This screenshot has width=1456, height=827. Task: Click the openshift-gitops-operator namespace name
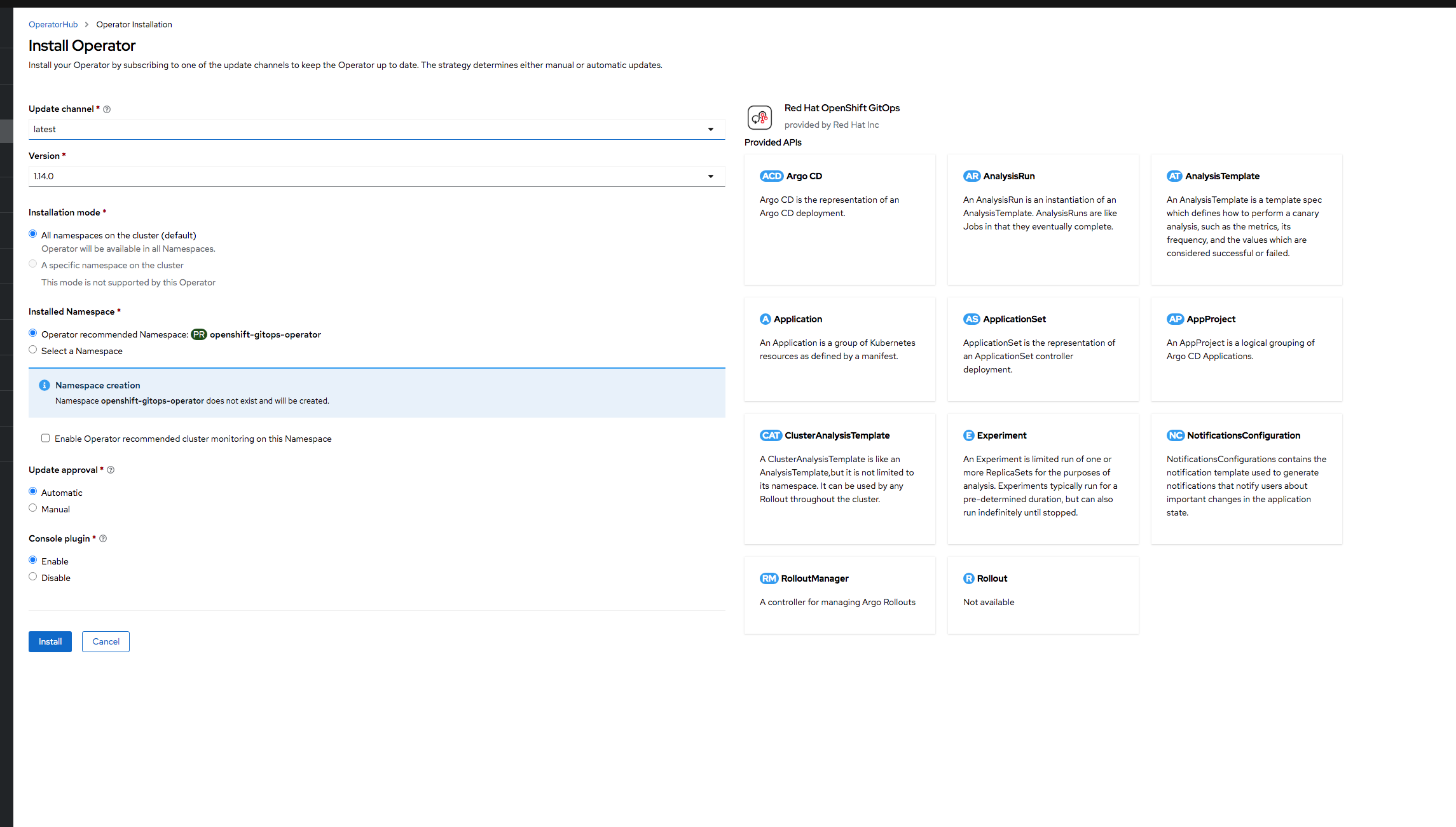tap(265, 335)
